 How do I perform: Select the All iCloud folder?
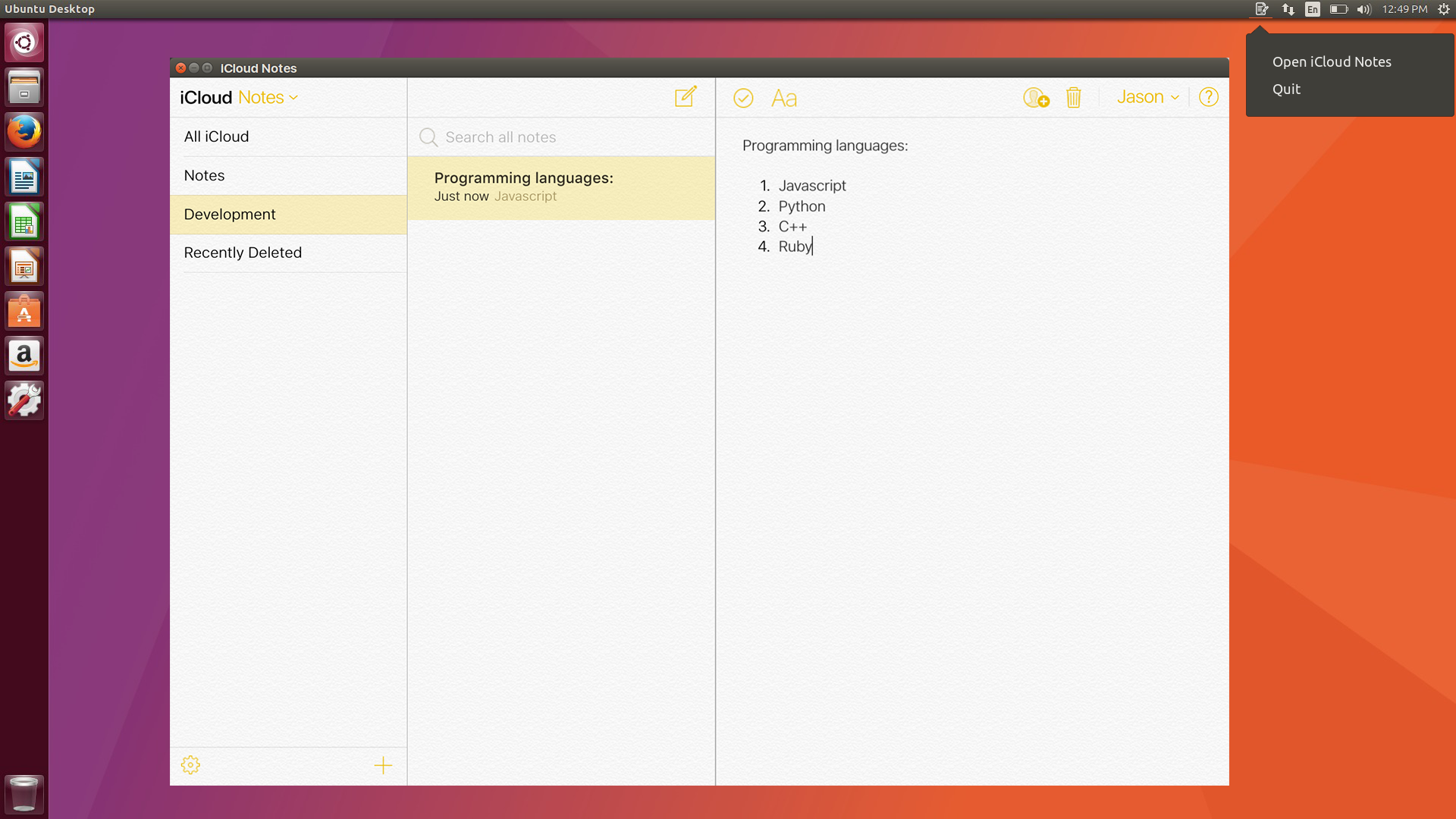(x=288, y=137)
